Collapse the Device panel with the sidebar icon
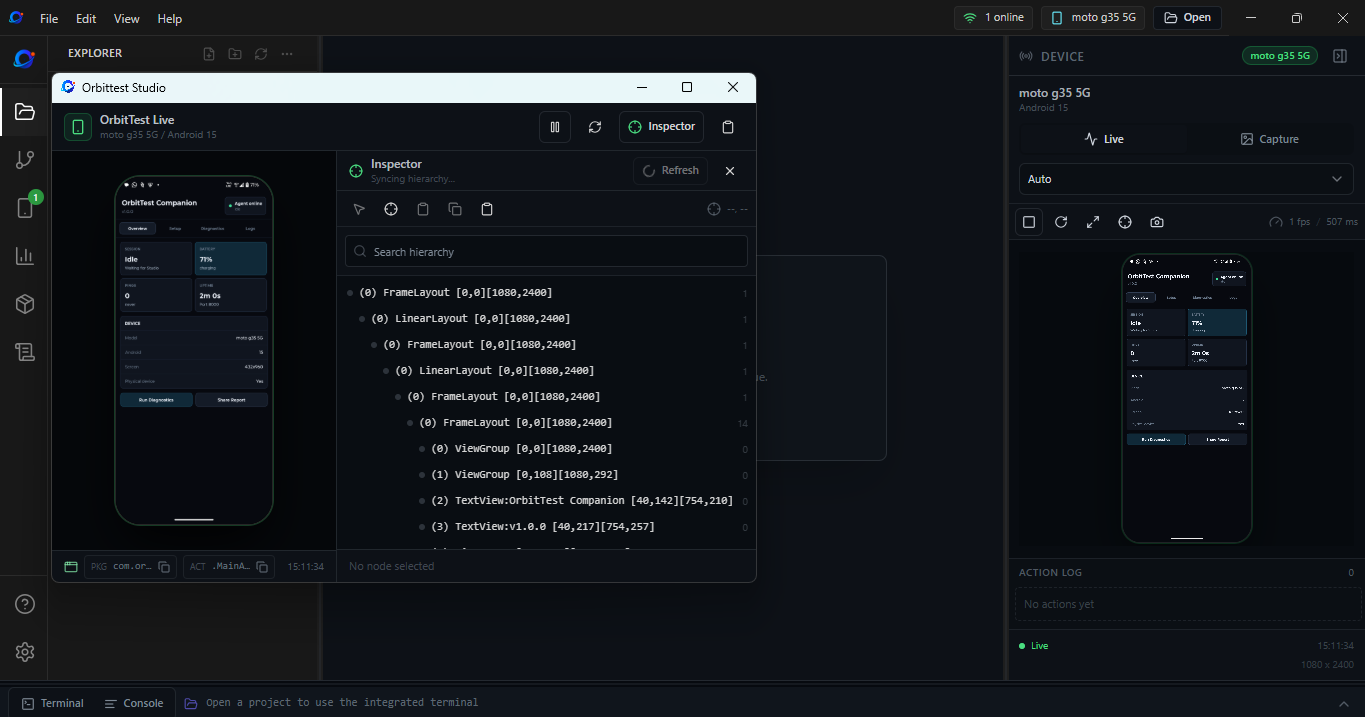 click(x=1340, y=56)
